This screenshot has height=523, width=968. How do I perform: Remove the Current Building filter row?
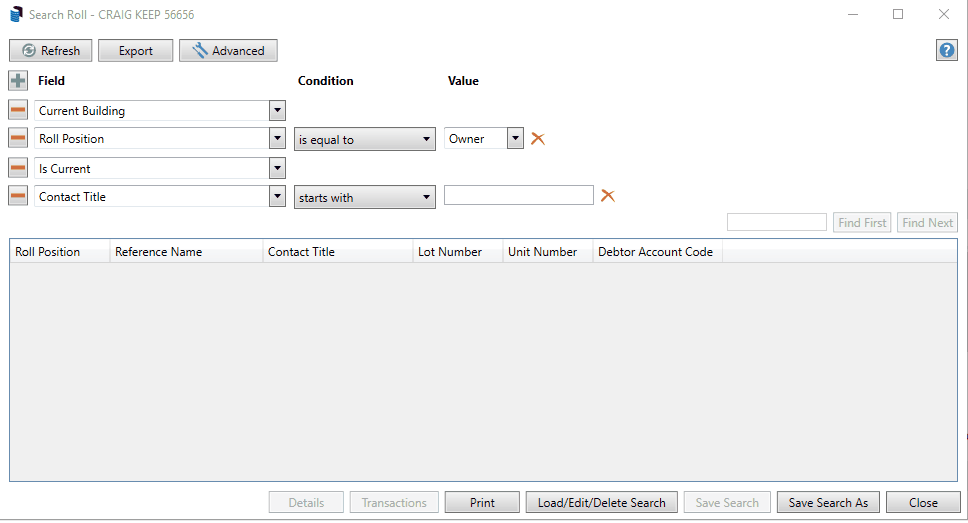pos(18,111)
